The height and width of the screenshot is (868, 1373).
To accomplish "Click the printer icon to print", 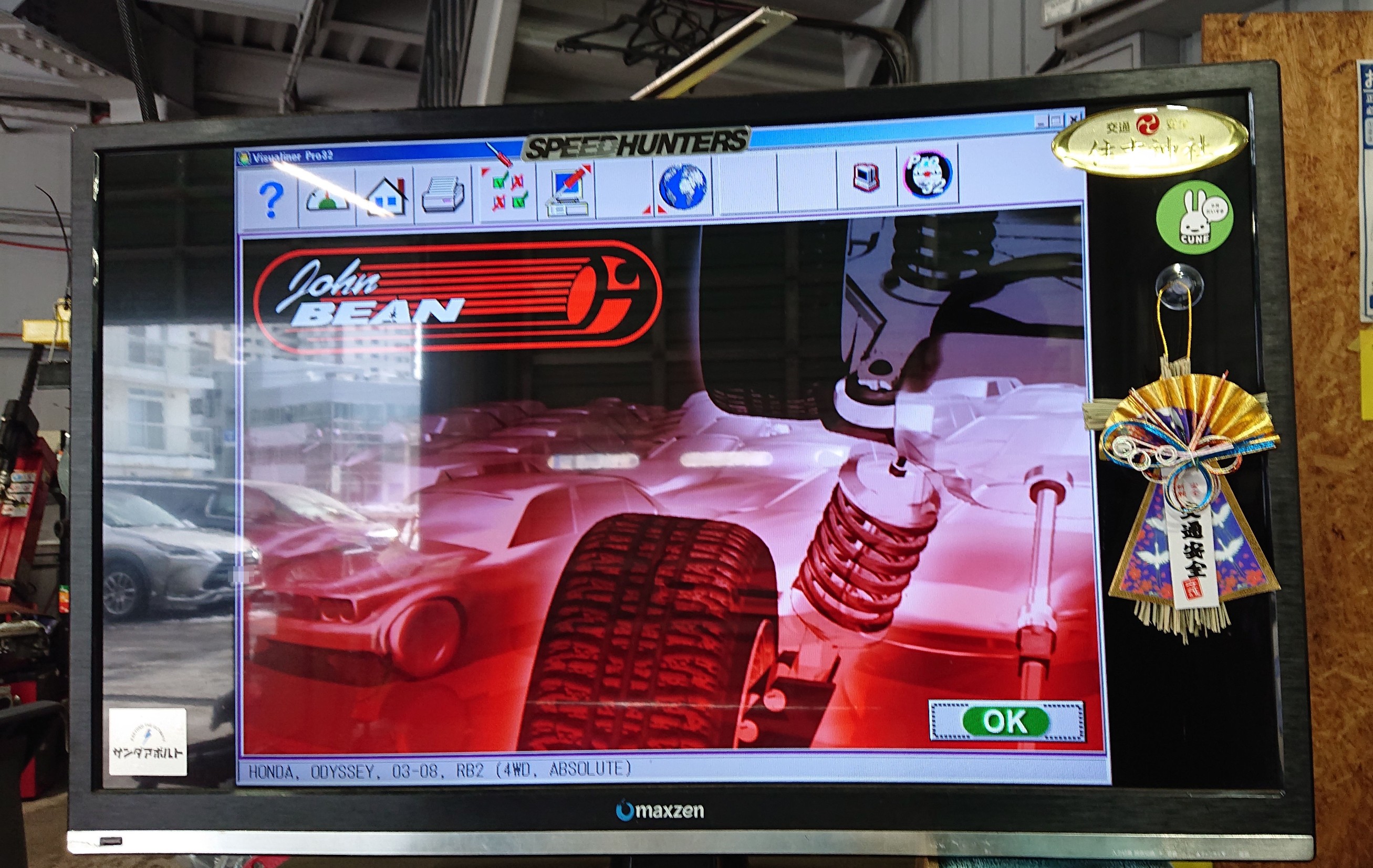I will (443, 195).
